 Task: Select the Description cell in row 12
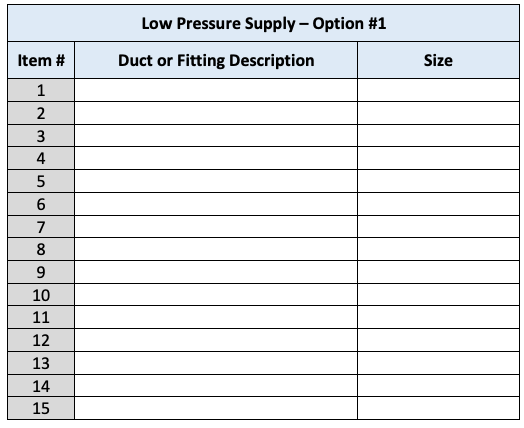point(216,340)
